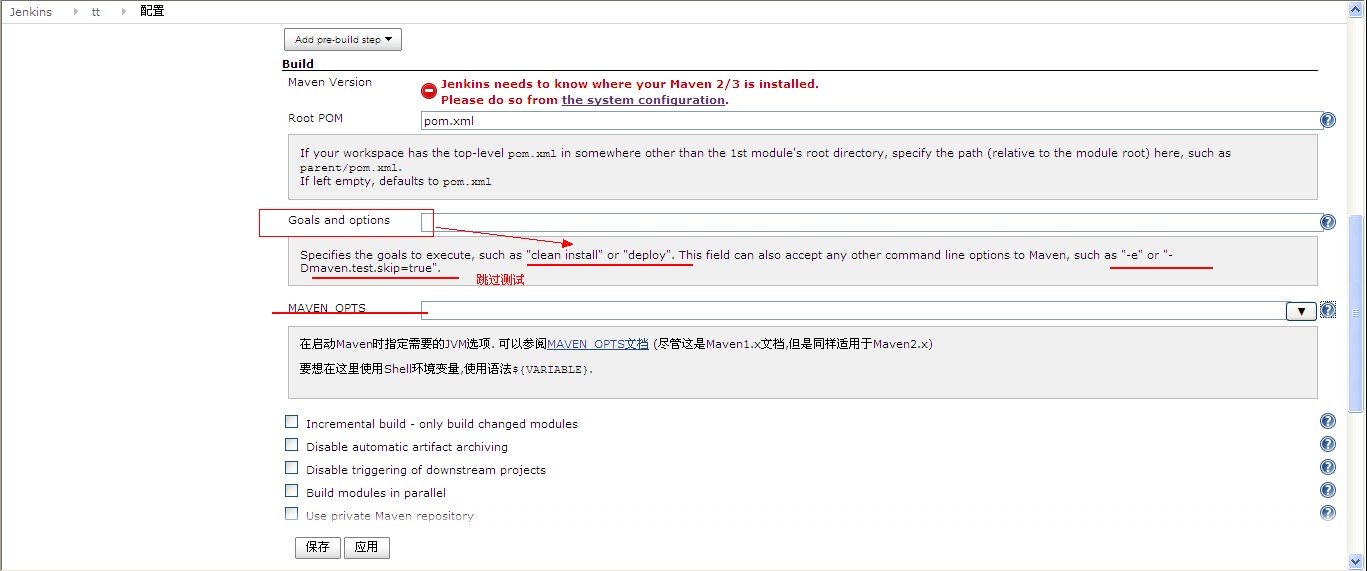Click the Root POM label

point(315,118)
